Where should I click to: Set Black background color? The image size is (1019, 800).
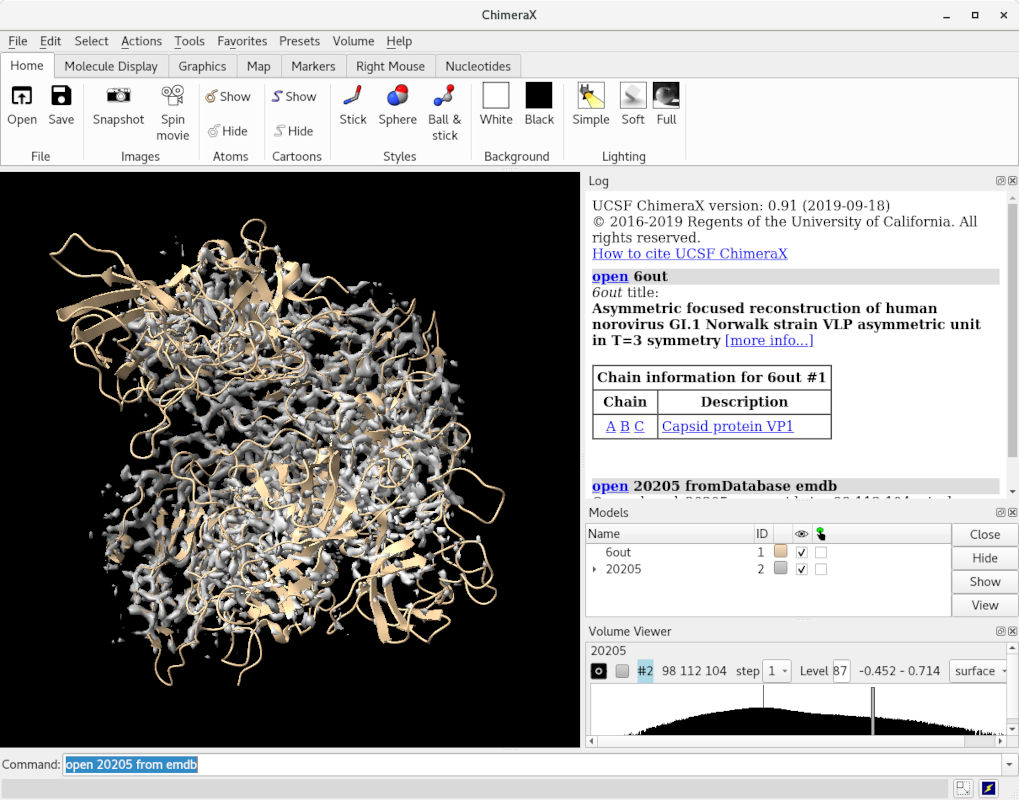(x=539, y=96)
